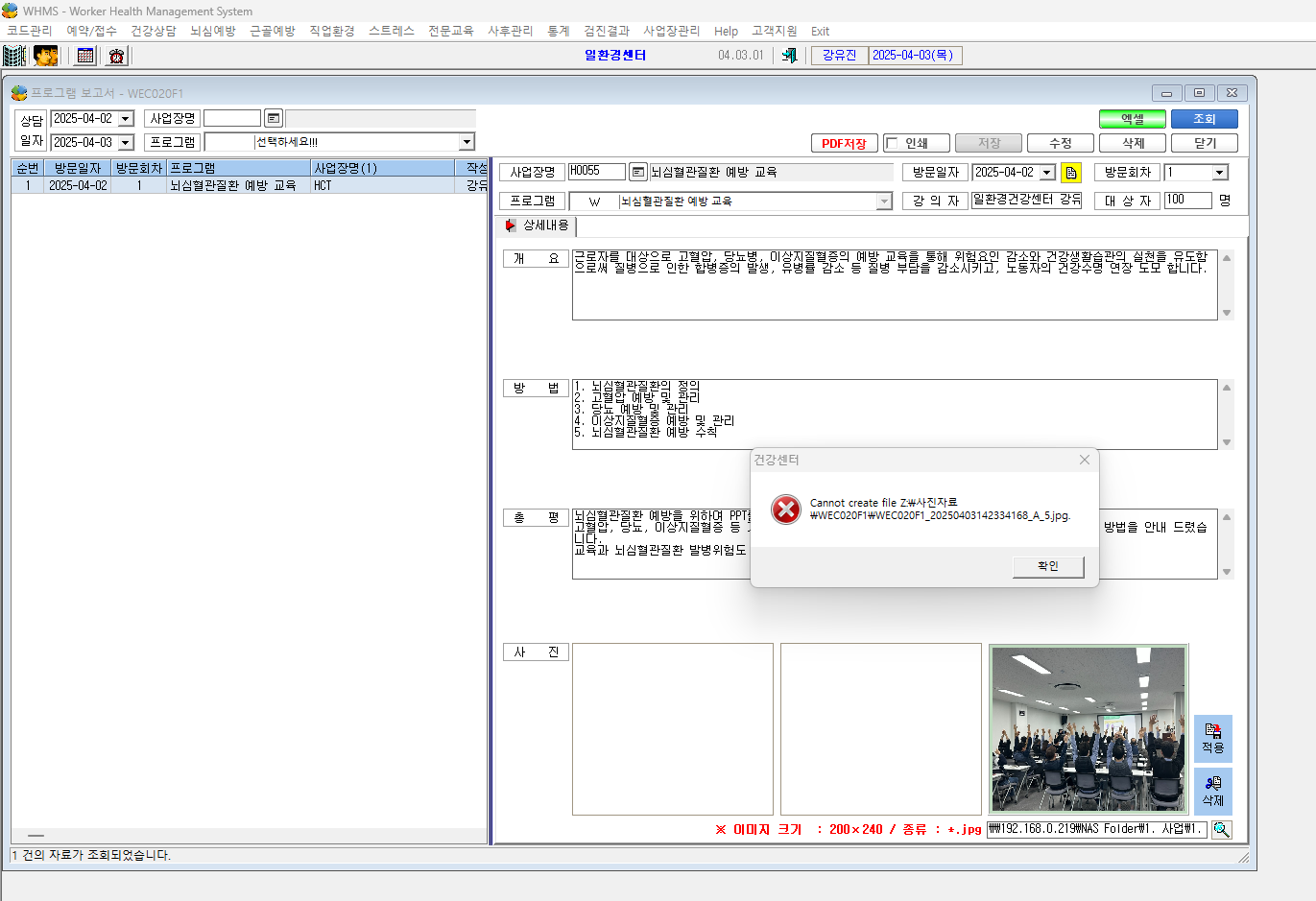1316x901 pixels.
Task: Click the alarm clock toolbar icon
Action: coord(116,56)
